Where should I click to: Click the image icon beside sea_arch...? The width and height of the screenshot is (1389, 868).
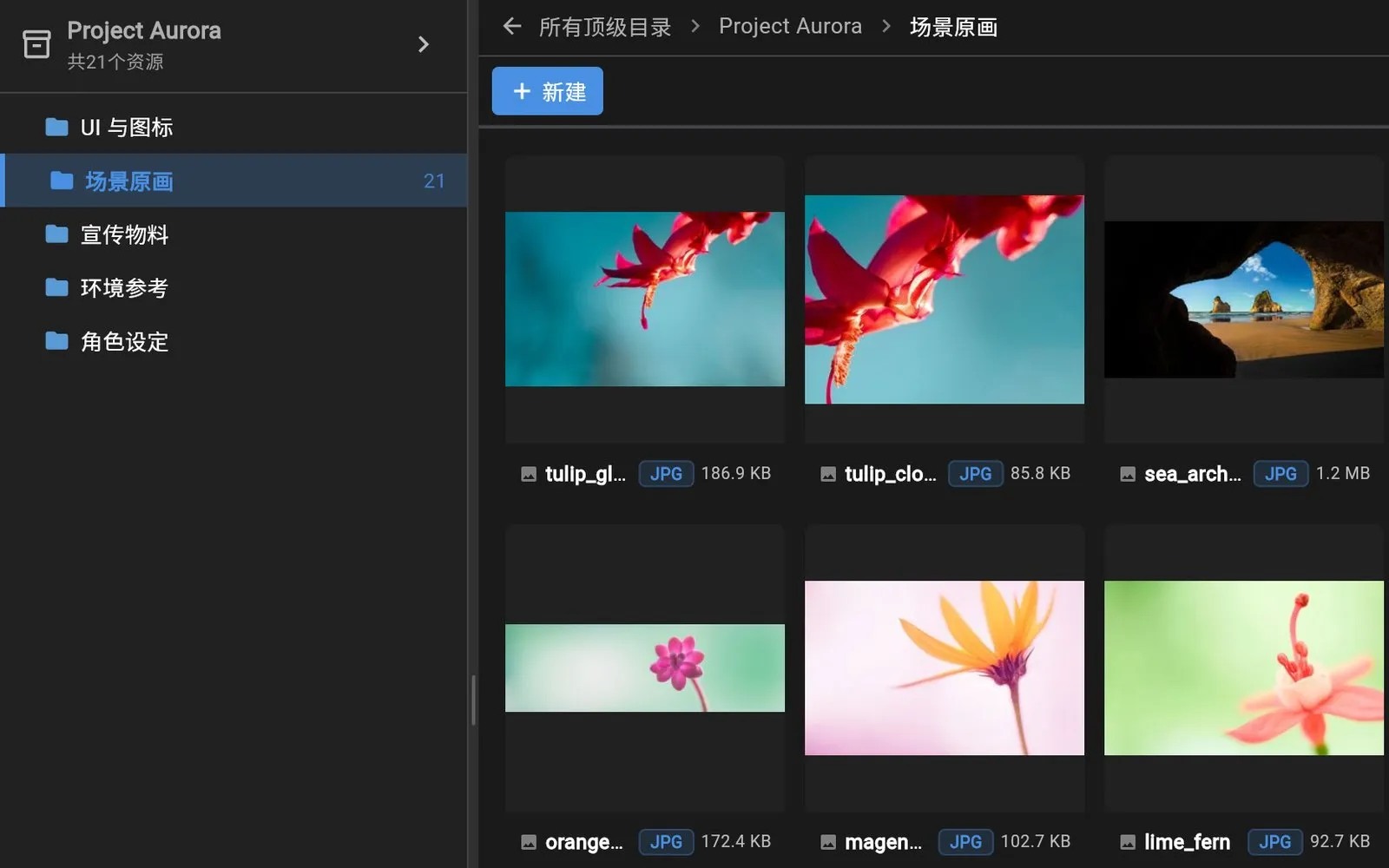(x=1128, y=474)
